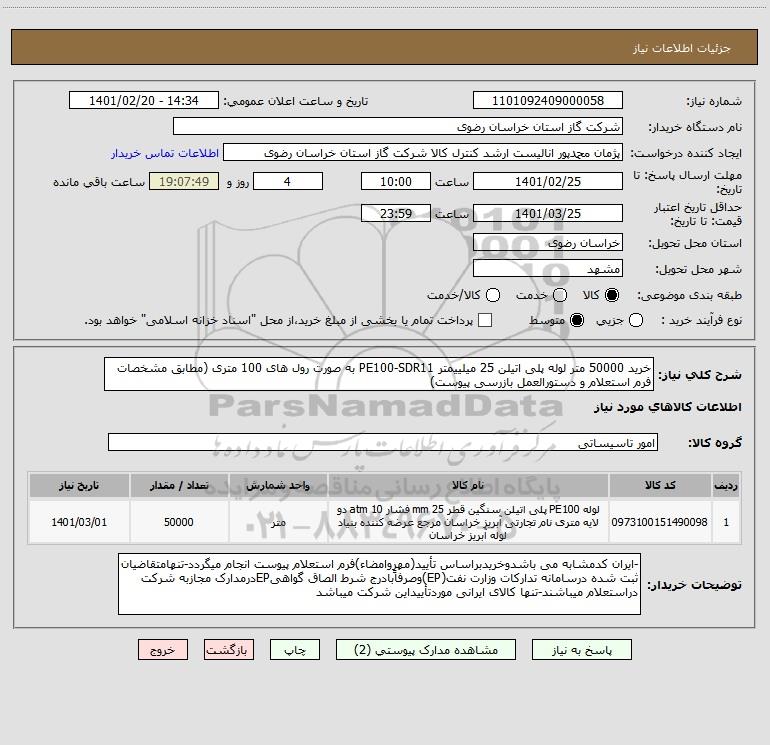Open 'مشاهده مدارک پیوستی (2)' attachments
Viewport: 770px width, 745px height.
click(426, 650)
